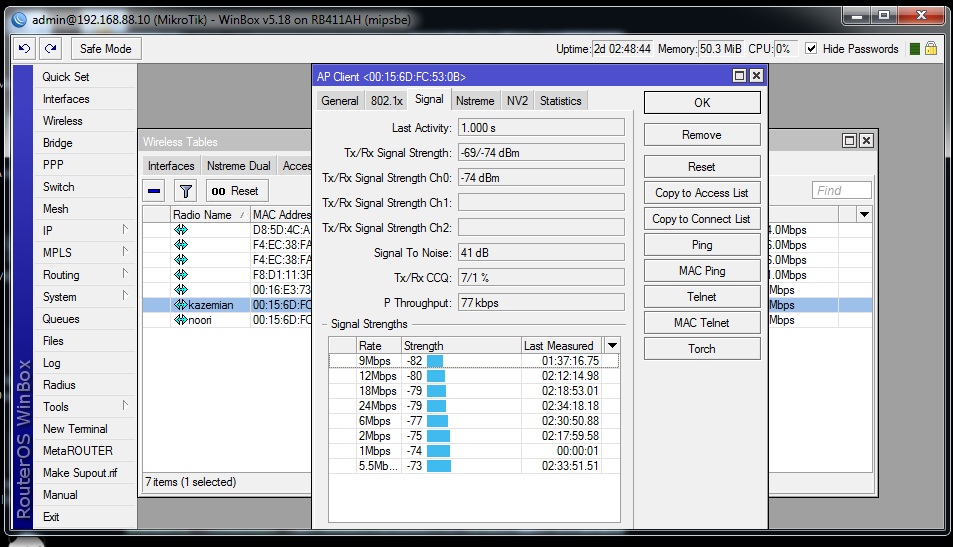
Task: Click the green status square indicator
Action: [x=913, y=48]
